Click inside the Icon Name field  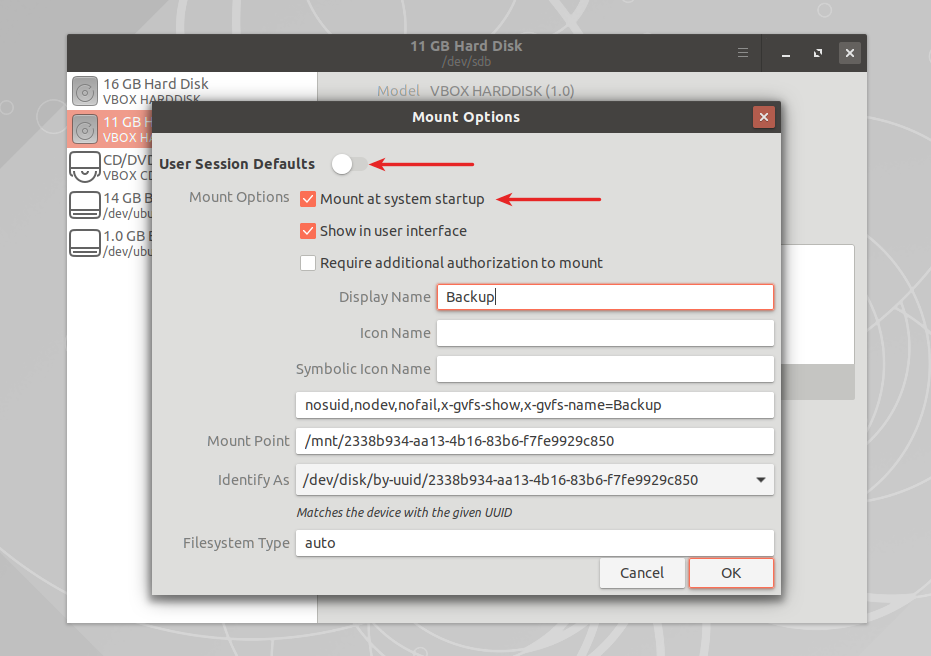(604, 332)
